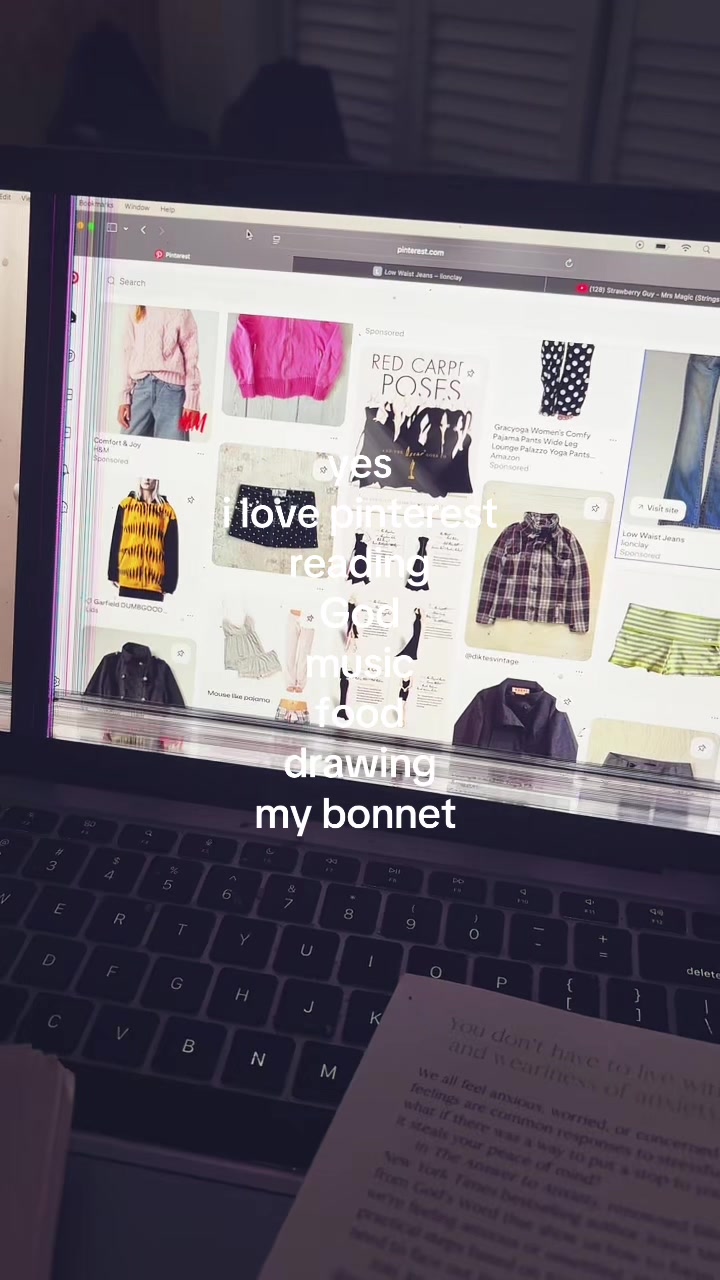Screen dimensions: 720x1280
Task: Click the Safari forward arrow
Action: [161, 231]
